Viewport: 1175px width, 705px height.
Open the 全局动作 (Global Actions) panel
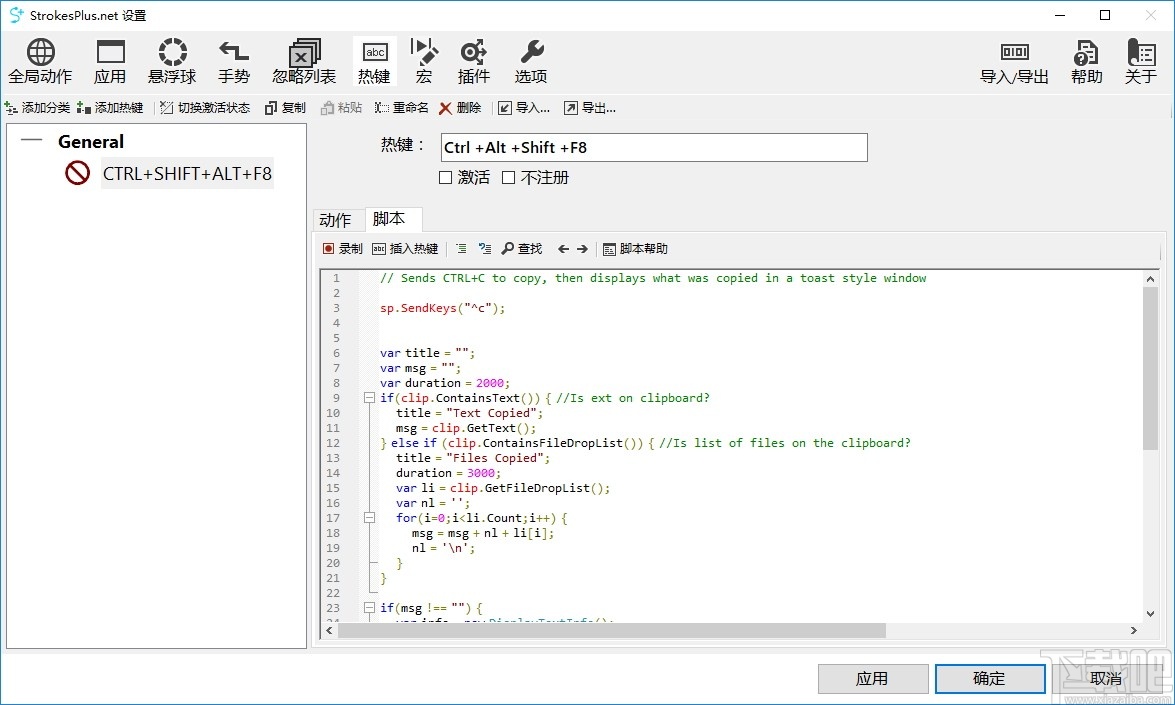[40, 60]
